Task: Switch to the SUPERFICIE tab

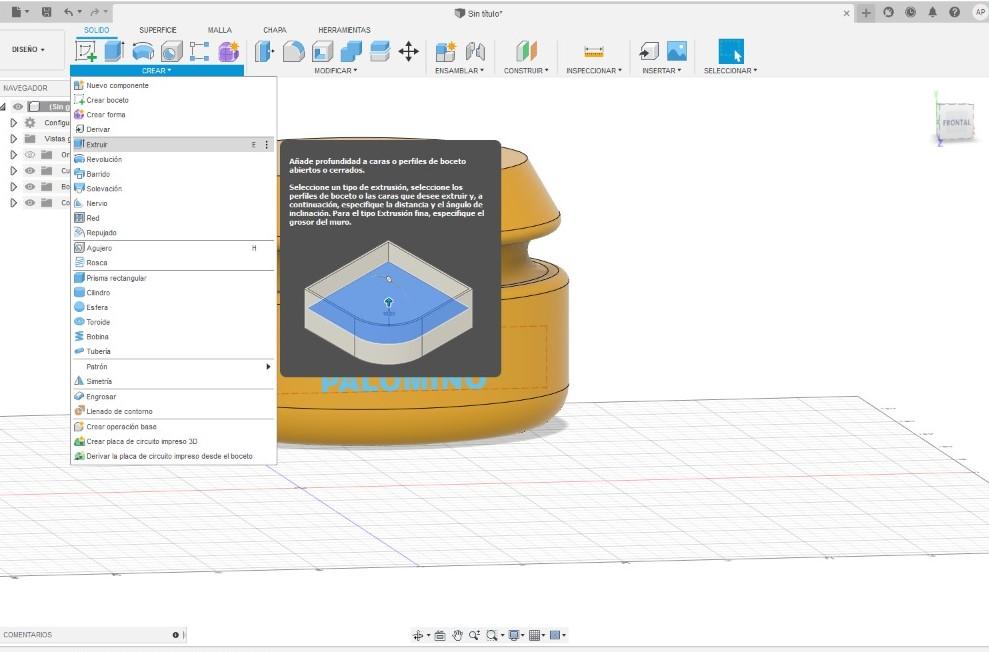Action: 158,30
